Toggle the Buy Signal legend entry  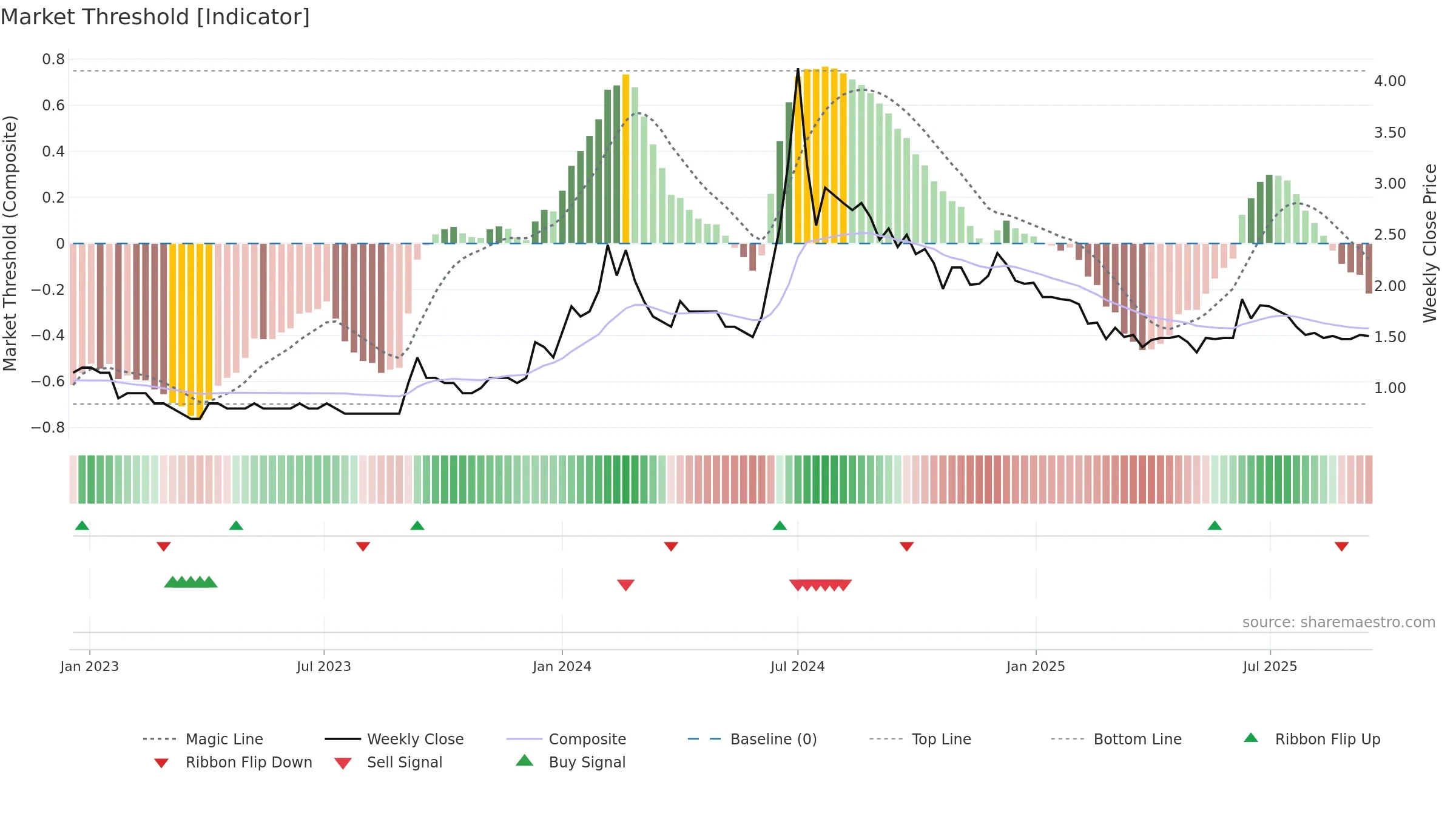[570, 762]
